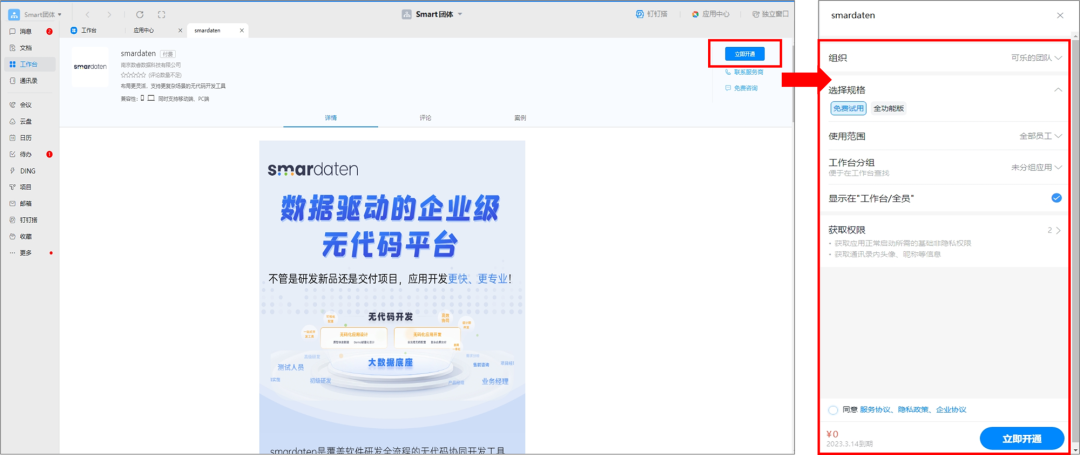Click the smardaten app logo thumbnail
This screenshot has height=455, width=1080.
click(x=90, y=67)
